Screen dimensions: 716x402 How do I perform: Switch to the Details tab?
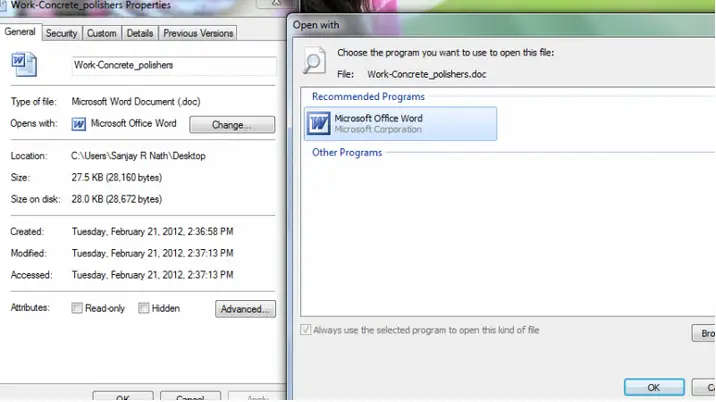(x=140, y=33)
